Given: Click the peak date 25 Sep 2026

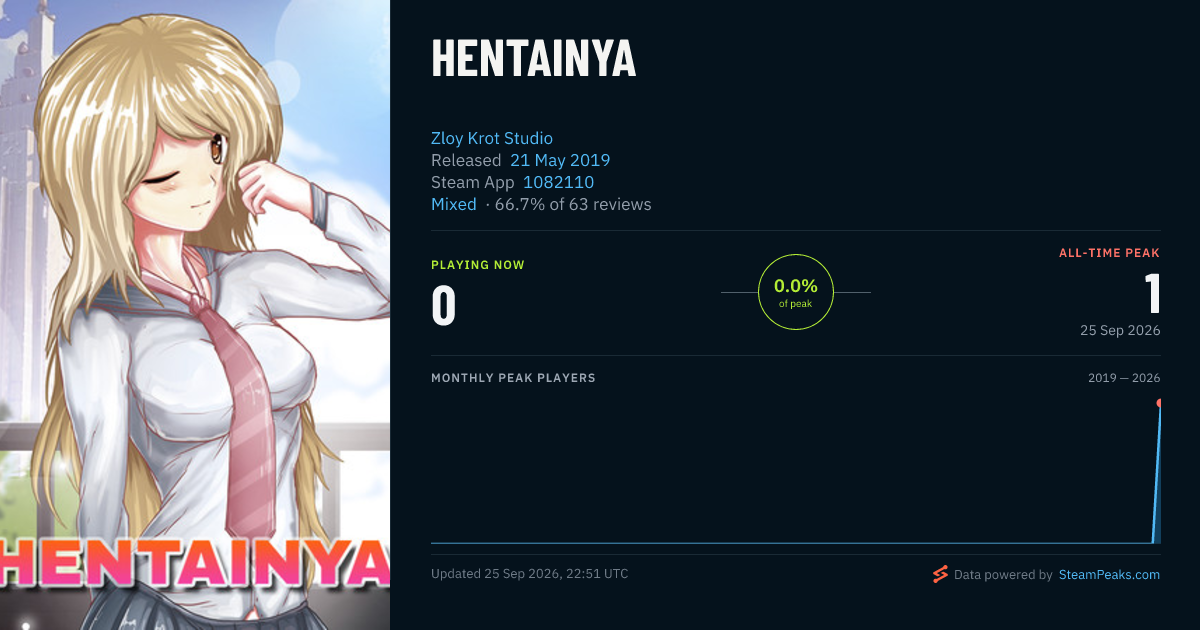Looking at the screenshot, I should click(x=1120, y=330).
